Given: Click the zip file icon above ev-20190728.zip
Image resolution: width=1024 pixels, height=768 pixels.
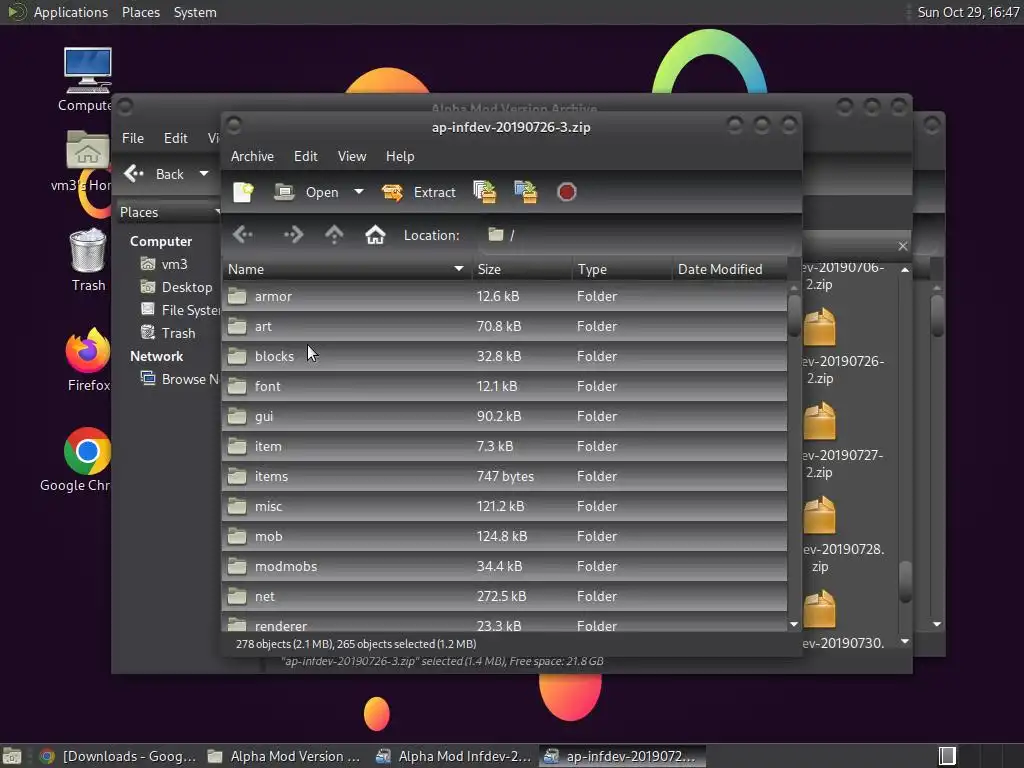Looking at the screenshot, I should 820,515.
